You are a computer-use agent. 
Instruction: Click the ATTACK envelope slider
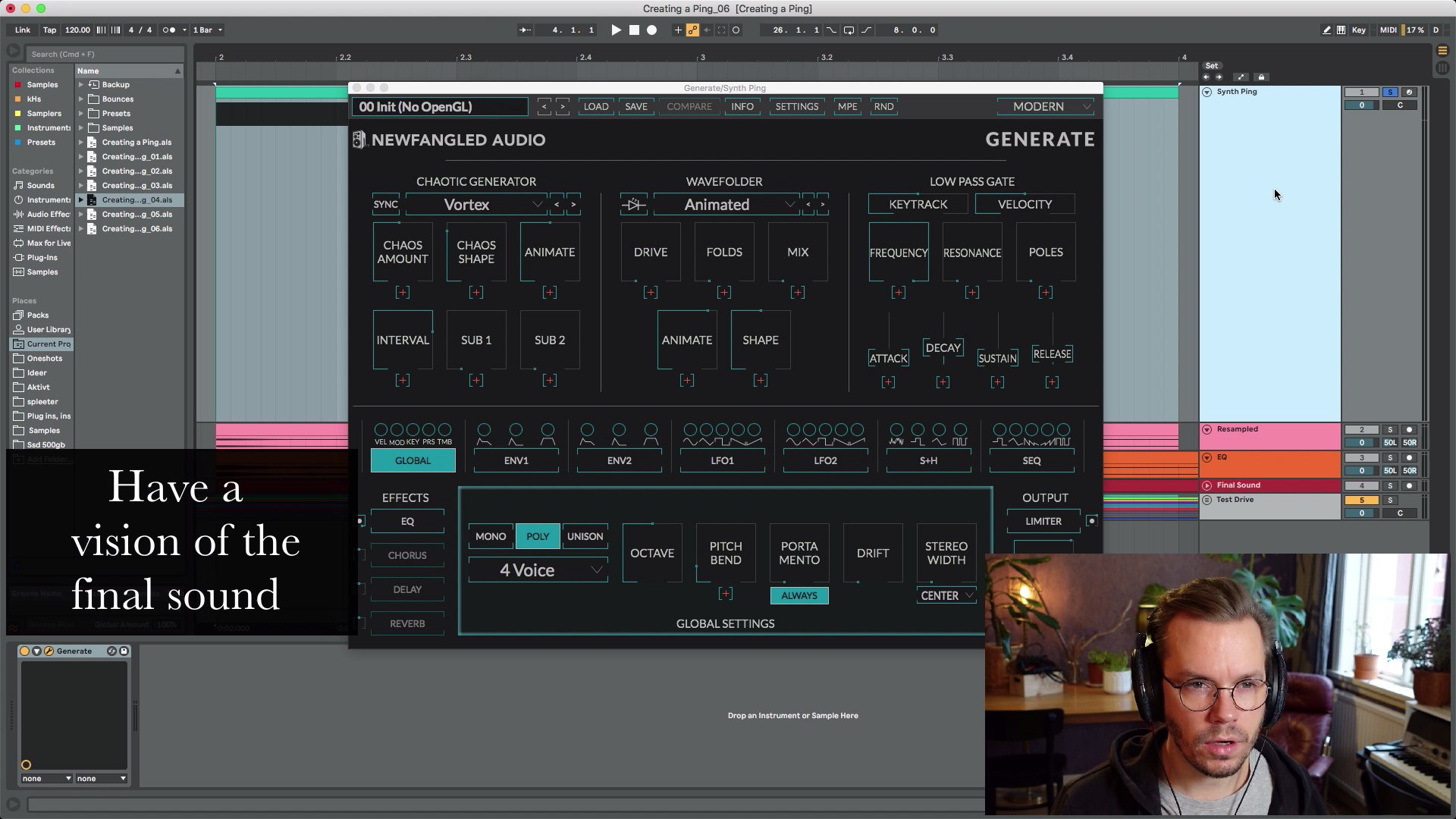click(889, 358)
